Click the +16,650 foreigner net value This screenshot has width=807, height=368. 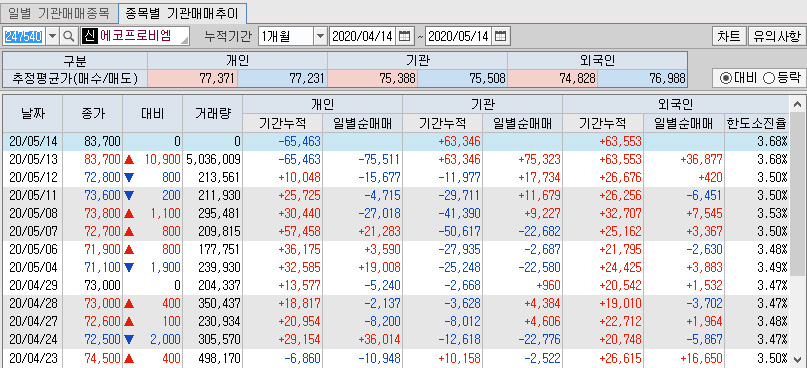pyautogui.click(x=701, y=358)
